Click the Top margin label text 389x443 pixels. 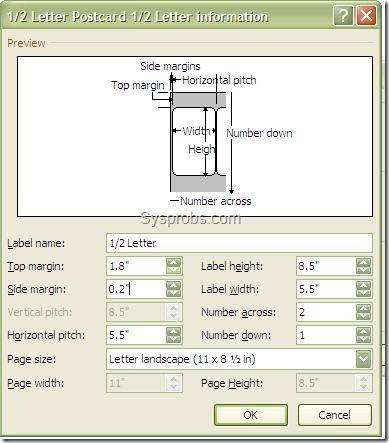(x=36, y=266)
